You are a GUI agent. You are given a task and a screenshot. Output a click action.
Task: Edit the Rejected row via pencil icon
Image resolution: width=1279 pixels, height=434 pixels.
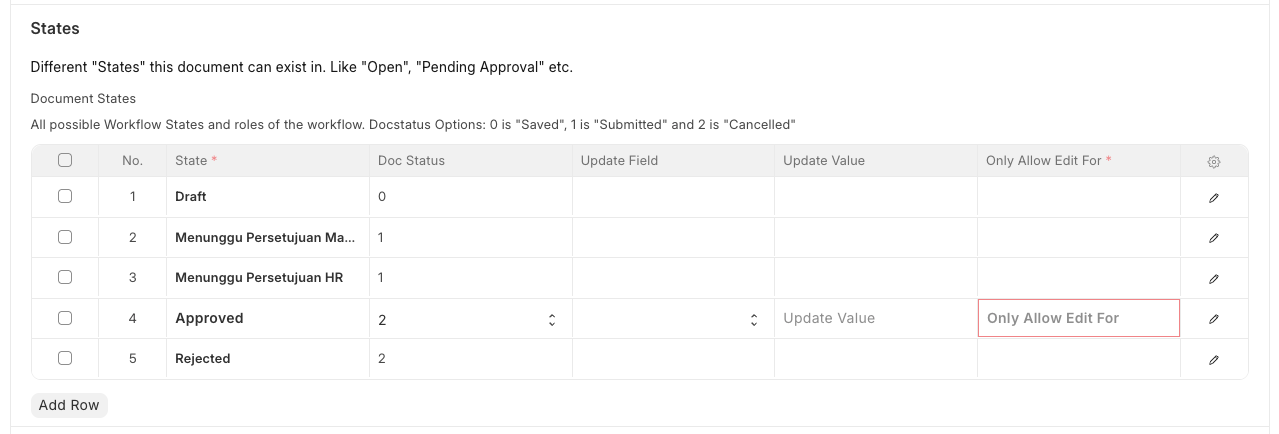click(1214, 359)
